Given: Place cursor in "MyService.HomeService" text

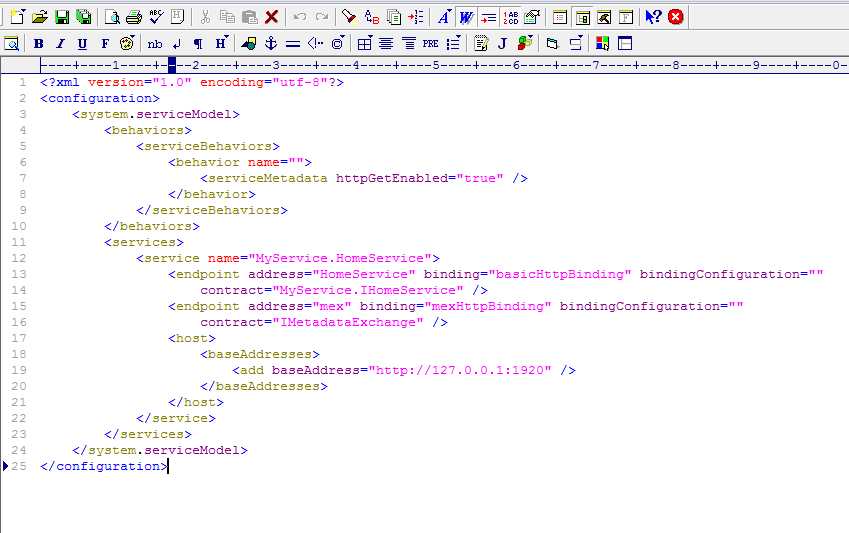Looking at the screenshot, I should [339, 258].
